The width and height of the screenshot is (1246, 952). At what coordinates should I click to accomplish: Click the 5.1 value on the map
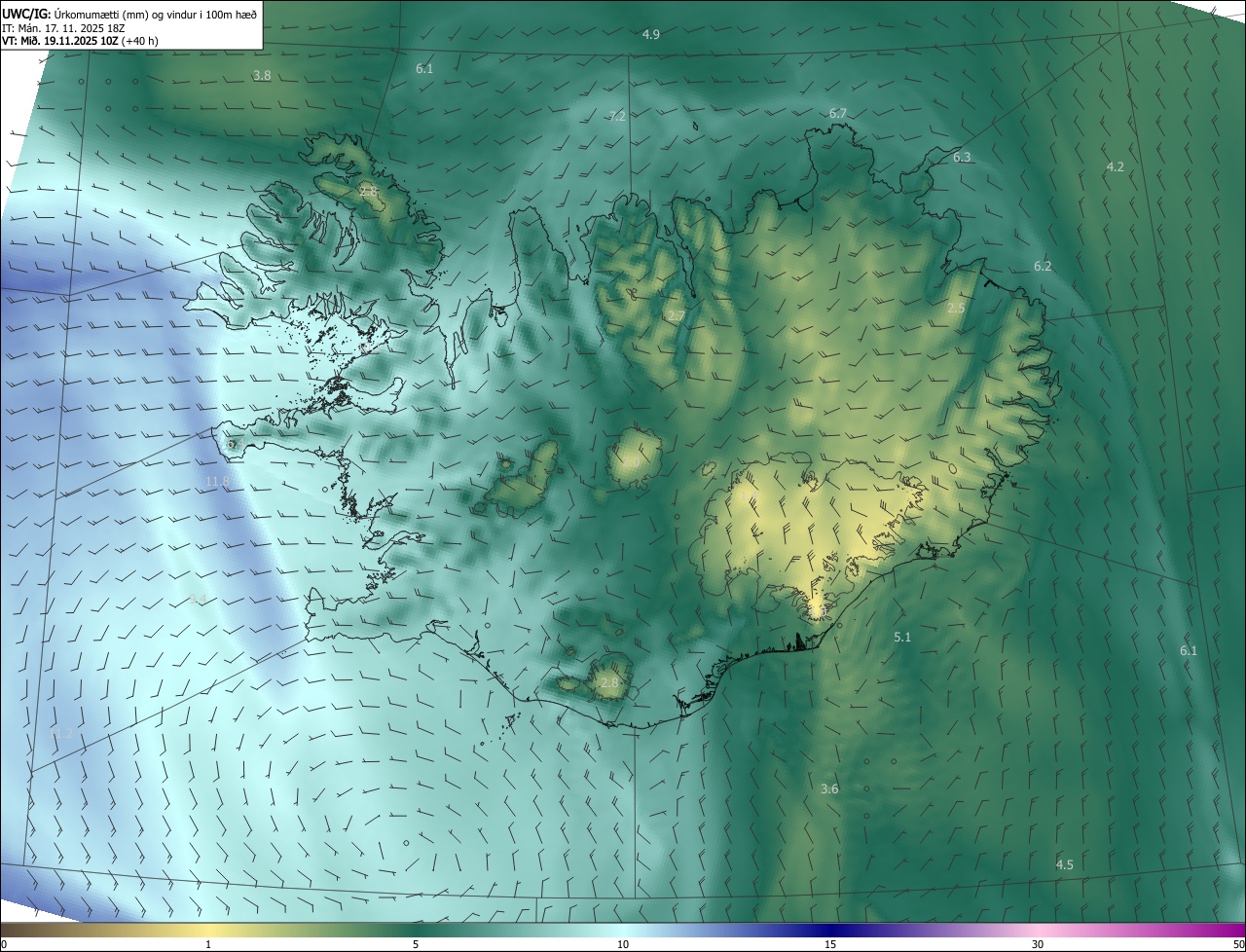coord(902,638)
